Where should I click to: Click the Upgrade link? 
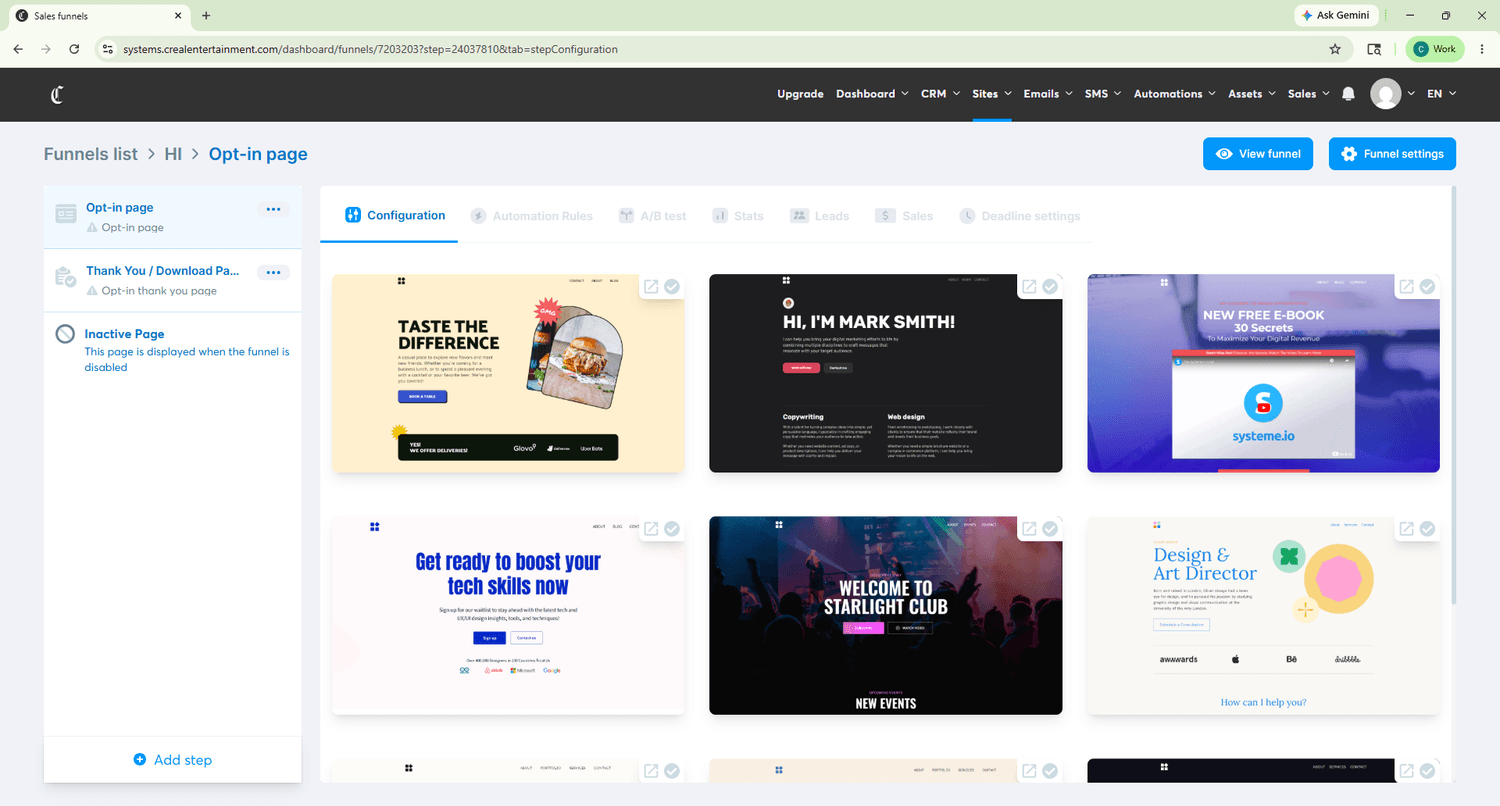coord(800,94)
